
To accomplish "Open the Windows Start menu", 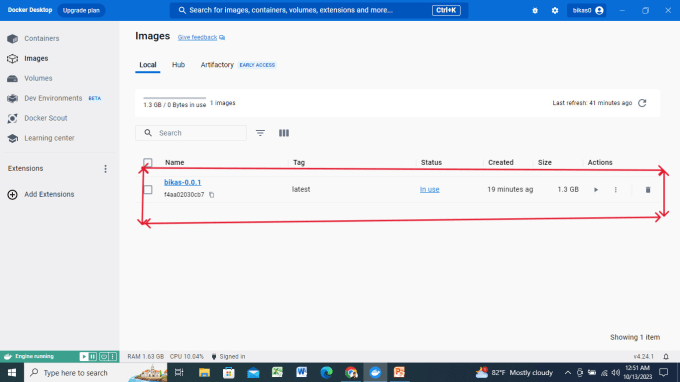I will [12, 372].
